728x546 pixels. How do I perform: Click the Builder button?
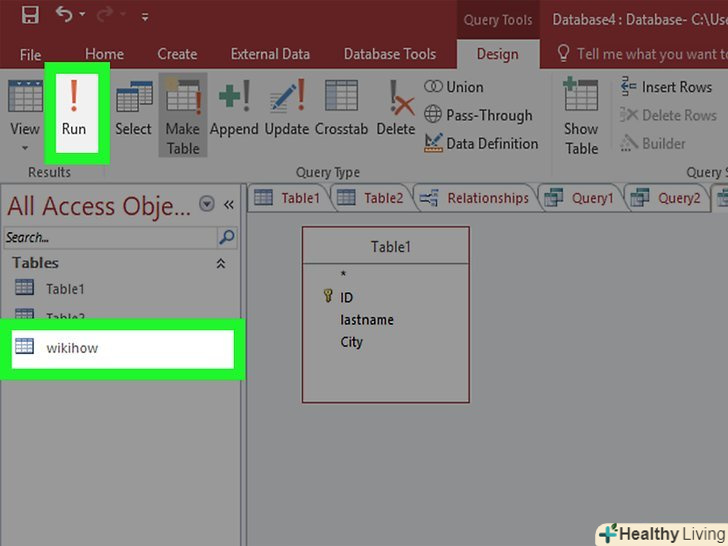tap(653, 143)
